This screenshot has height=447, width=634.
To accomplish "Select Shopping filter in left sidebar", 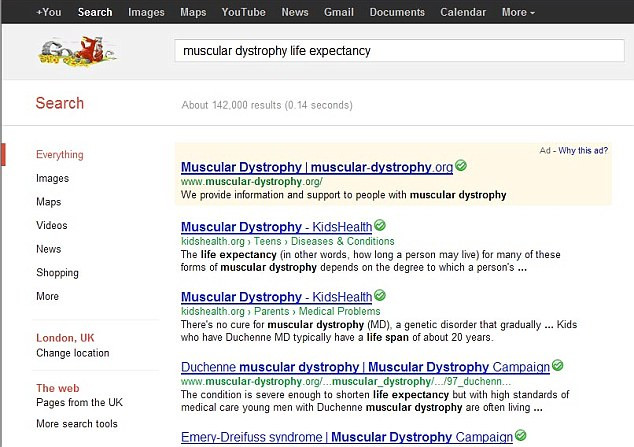I will [x=57, y=273].
